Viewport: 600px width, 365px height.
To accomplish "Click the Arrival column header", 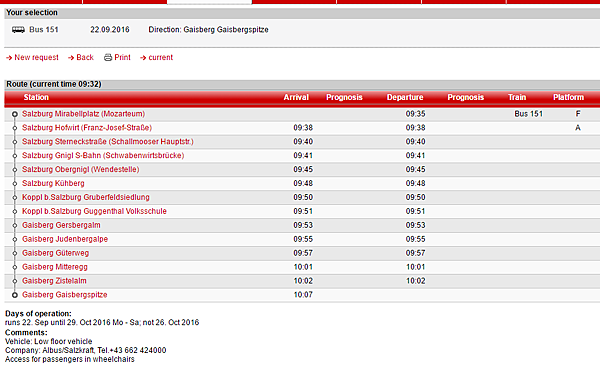I will click(x=296, y=97).
